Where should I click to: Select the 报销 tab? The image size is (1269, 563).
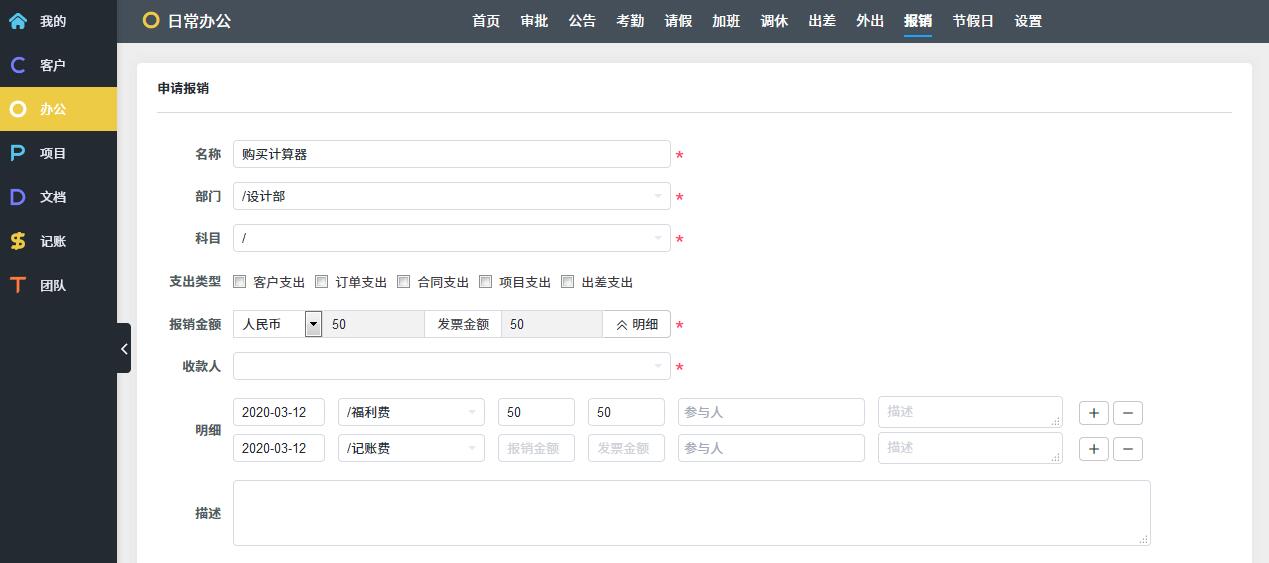(x=918, y=21)
